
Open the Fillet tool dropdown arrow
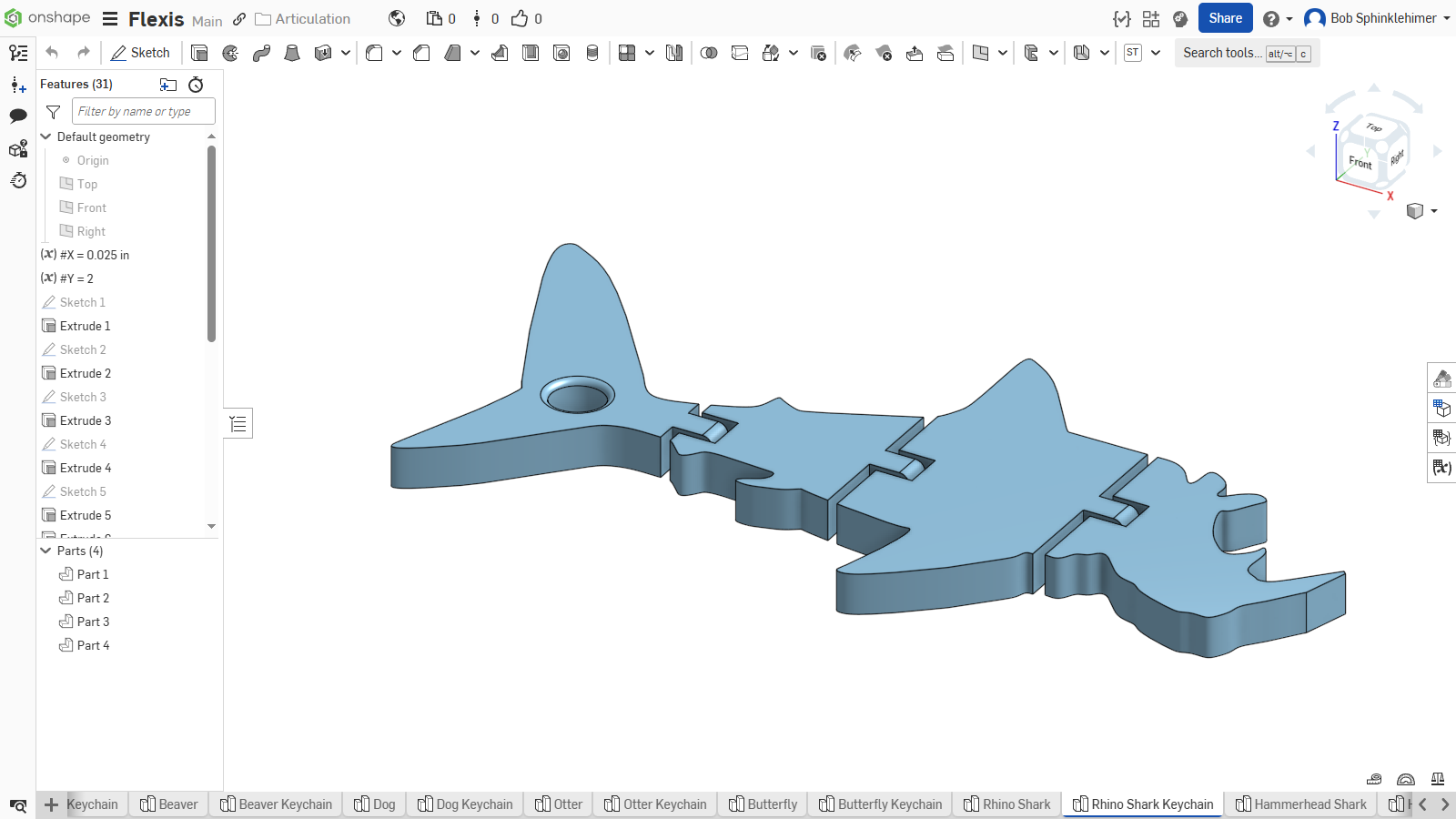[x=397, y=53]
